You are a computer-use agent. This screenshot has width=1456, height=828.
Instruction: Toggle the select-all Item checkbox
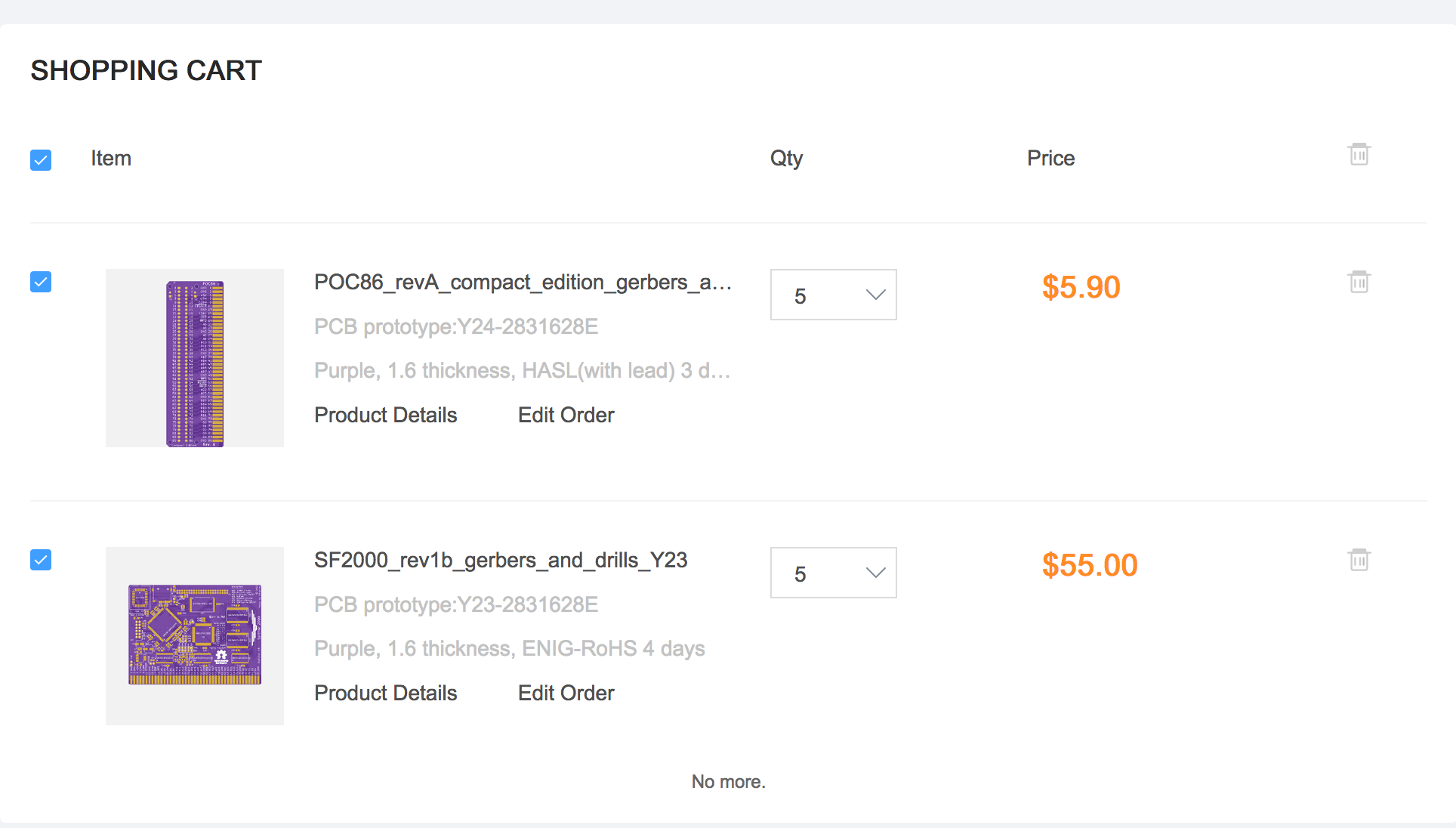[x=41, y=160]
